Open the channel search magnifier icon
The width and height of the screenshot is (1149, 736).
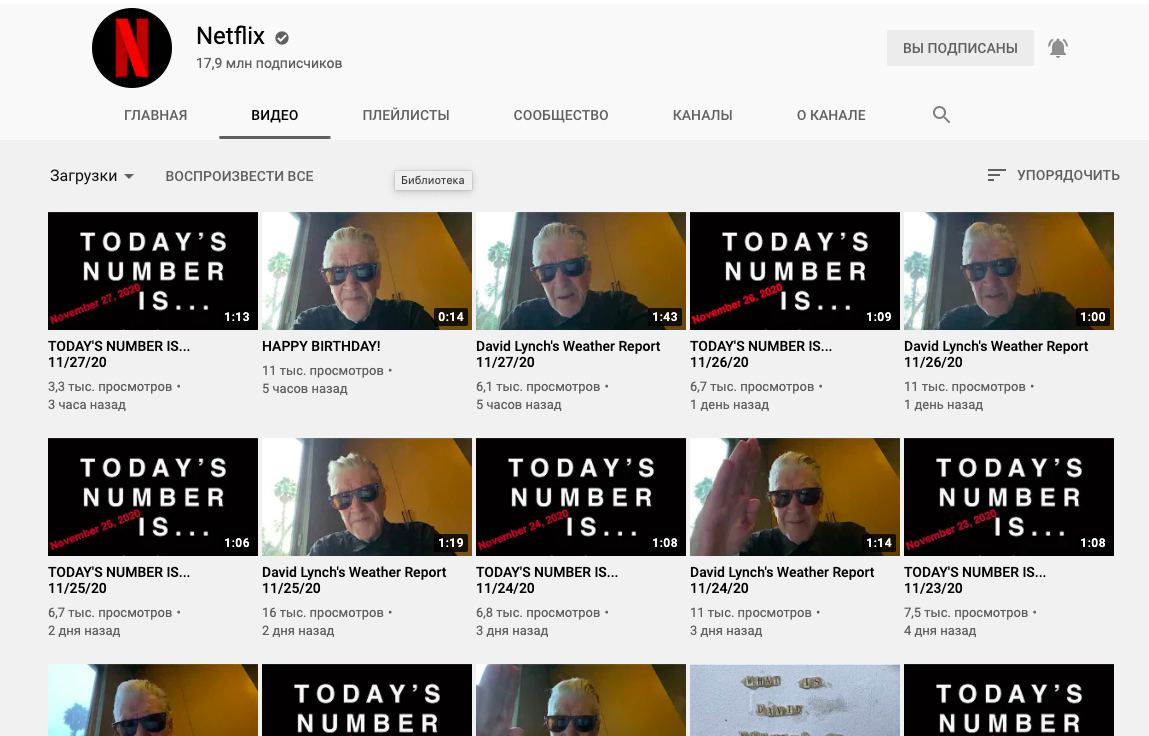[x=941, y=114]
